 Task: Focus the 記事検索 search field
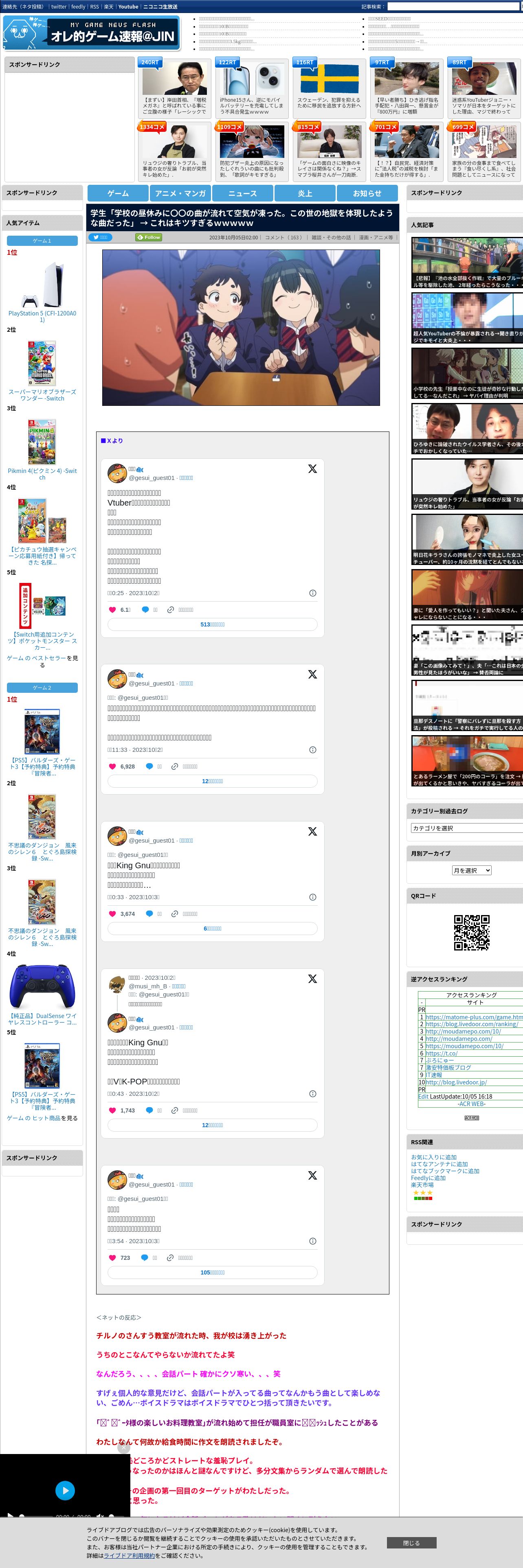(454, 7)
